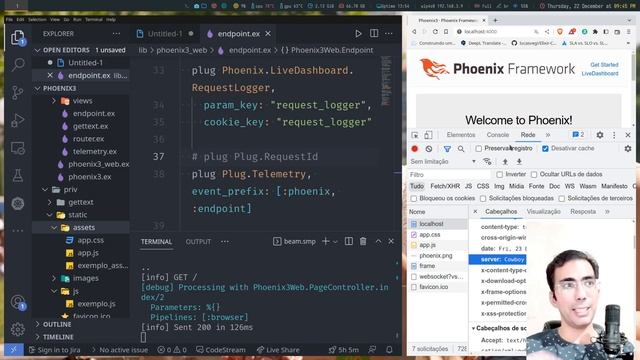Expand the OUTLINE section

38,324
